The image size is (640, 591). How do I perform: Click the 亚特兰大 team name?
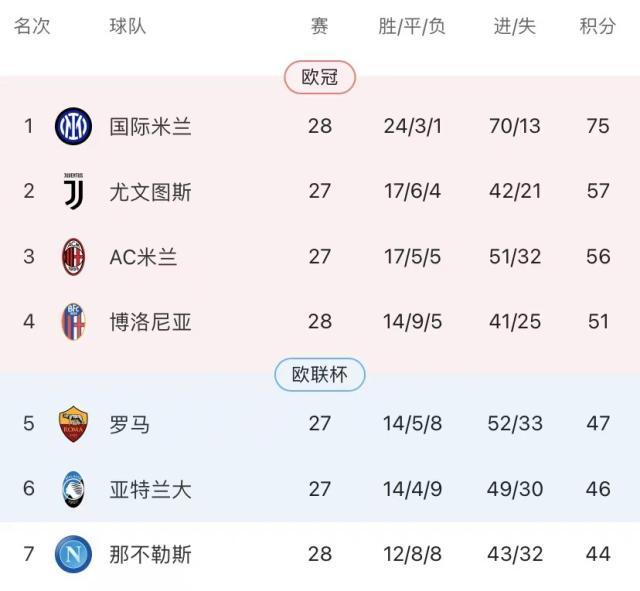pyautogui.click(x=150, y=489)
